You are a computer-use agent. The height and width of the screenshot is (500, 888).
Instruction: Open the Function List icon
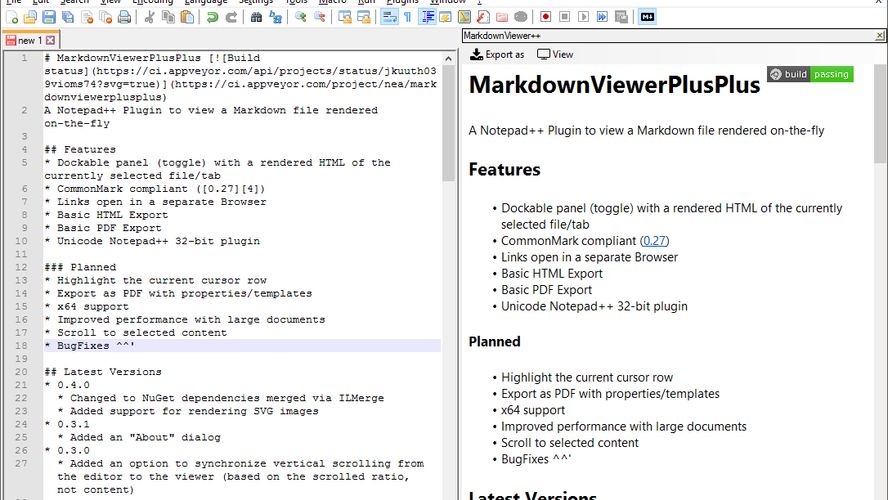483,17
